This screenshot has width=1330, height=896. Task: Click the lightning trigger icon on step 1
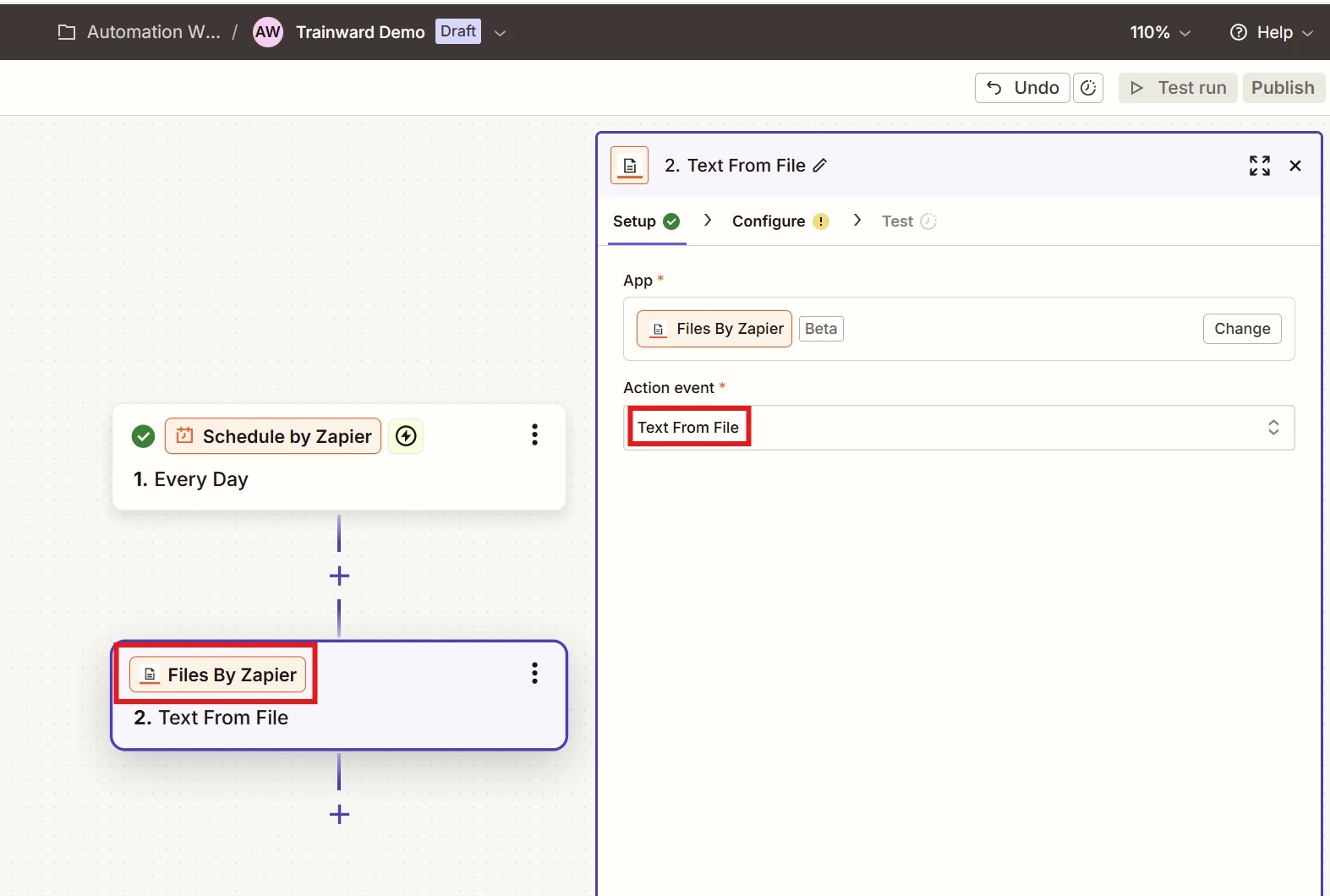(406, 436)
